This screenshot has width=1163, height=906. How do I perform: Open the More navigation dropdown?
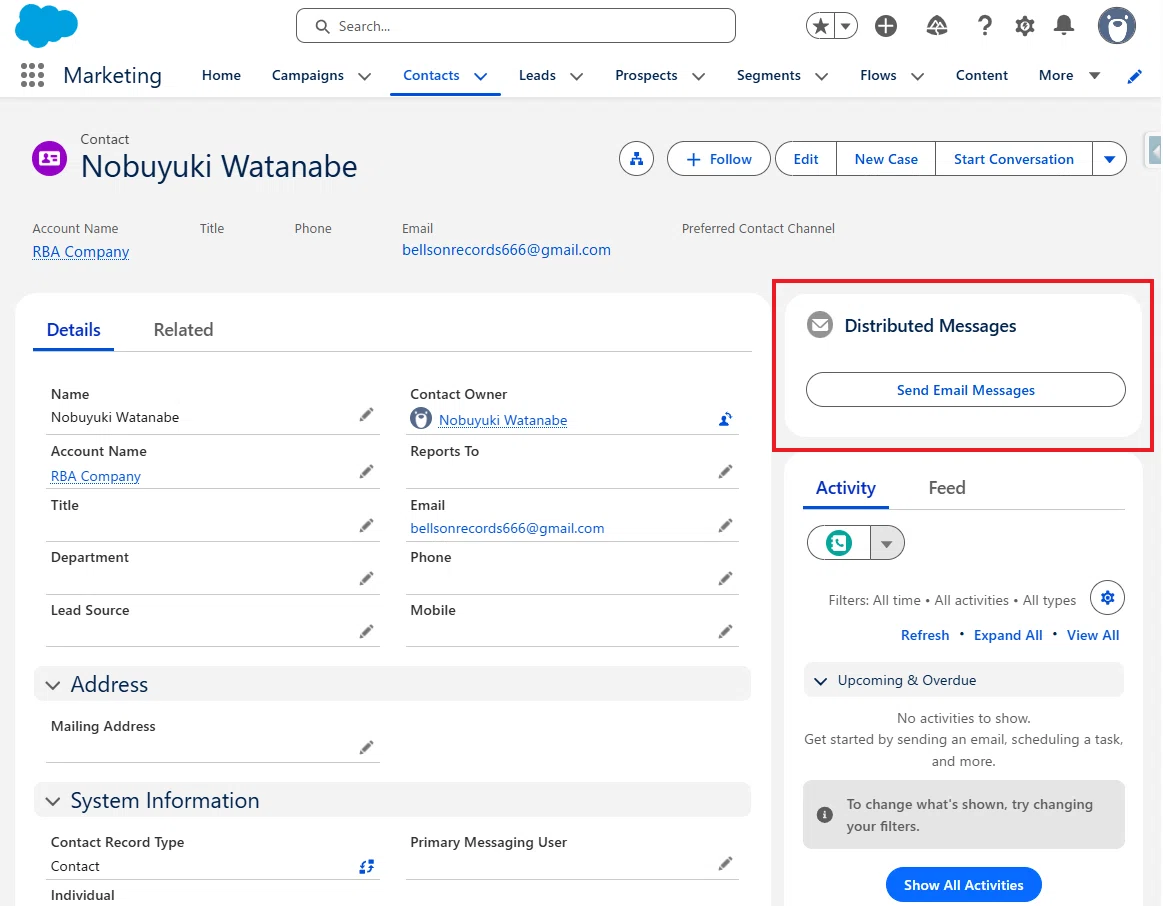click(1069, 76)
